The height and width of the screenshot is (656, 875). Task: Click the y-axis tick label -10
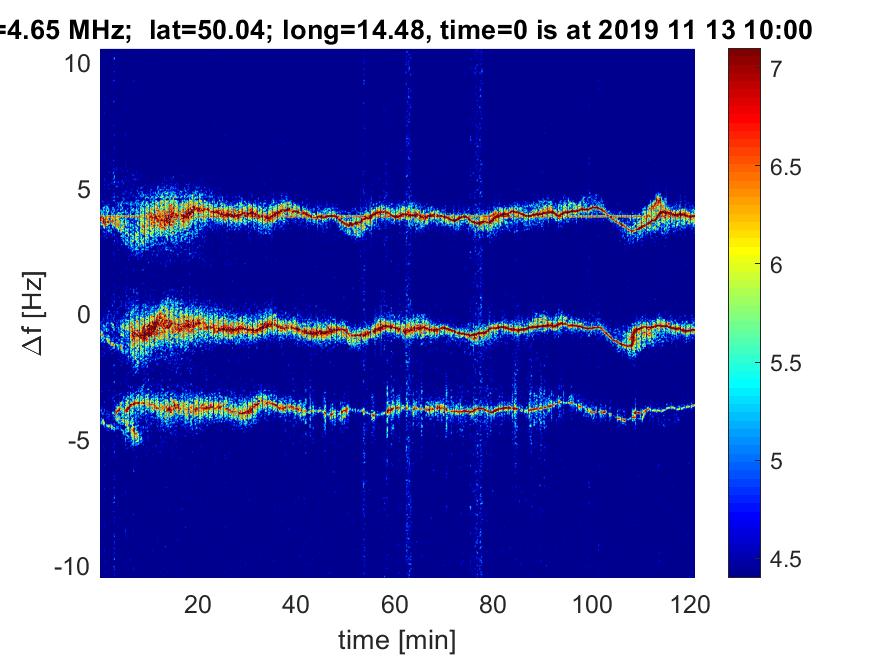click(73, 567)
